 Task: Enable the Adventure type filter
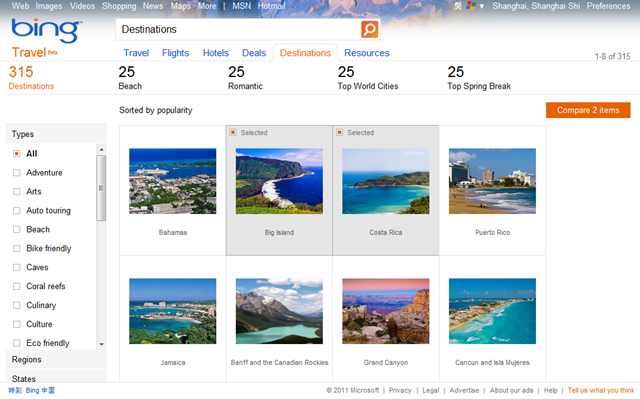tap(17, 173)
